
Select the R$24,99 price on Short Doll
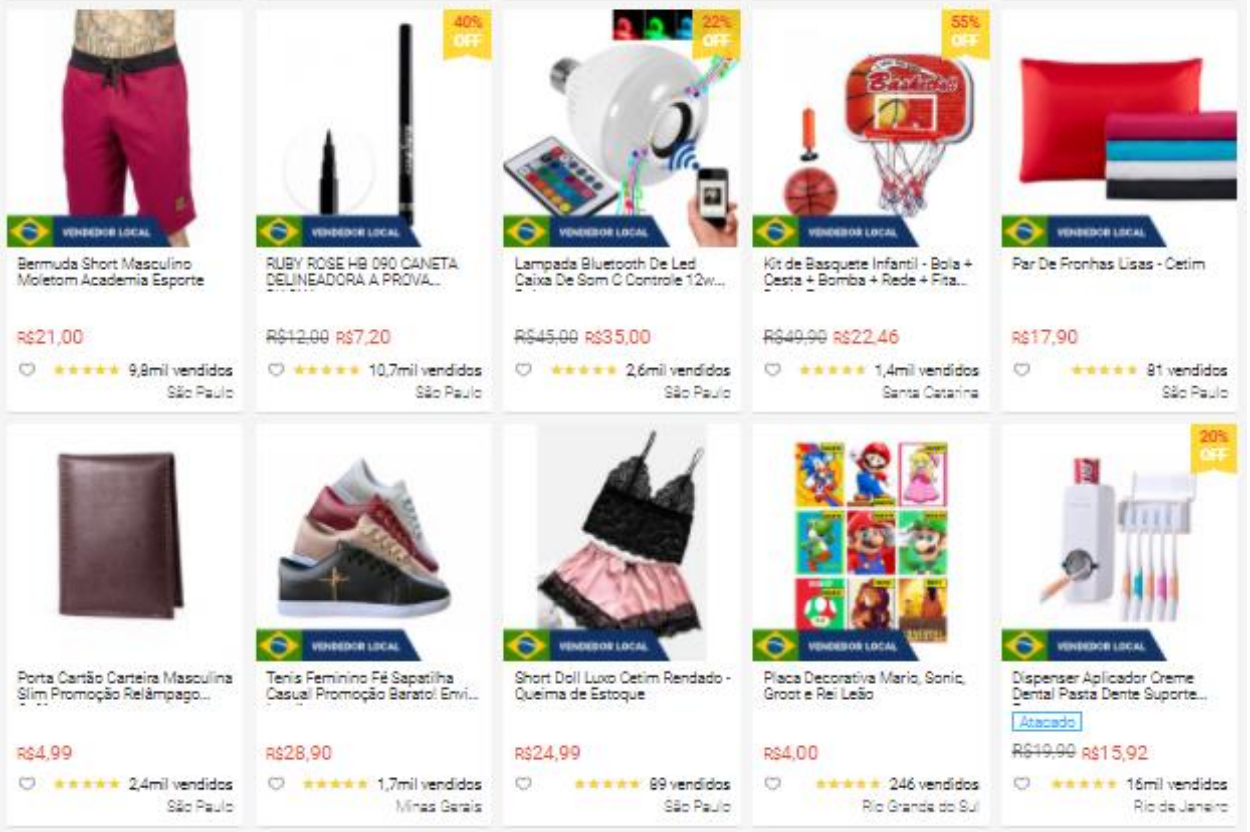[x=547, y=753]
